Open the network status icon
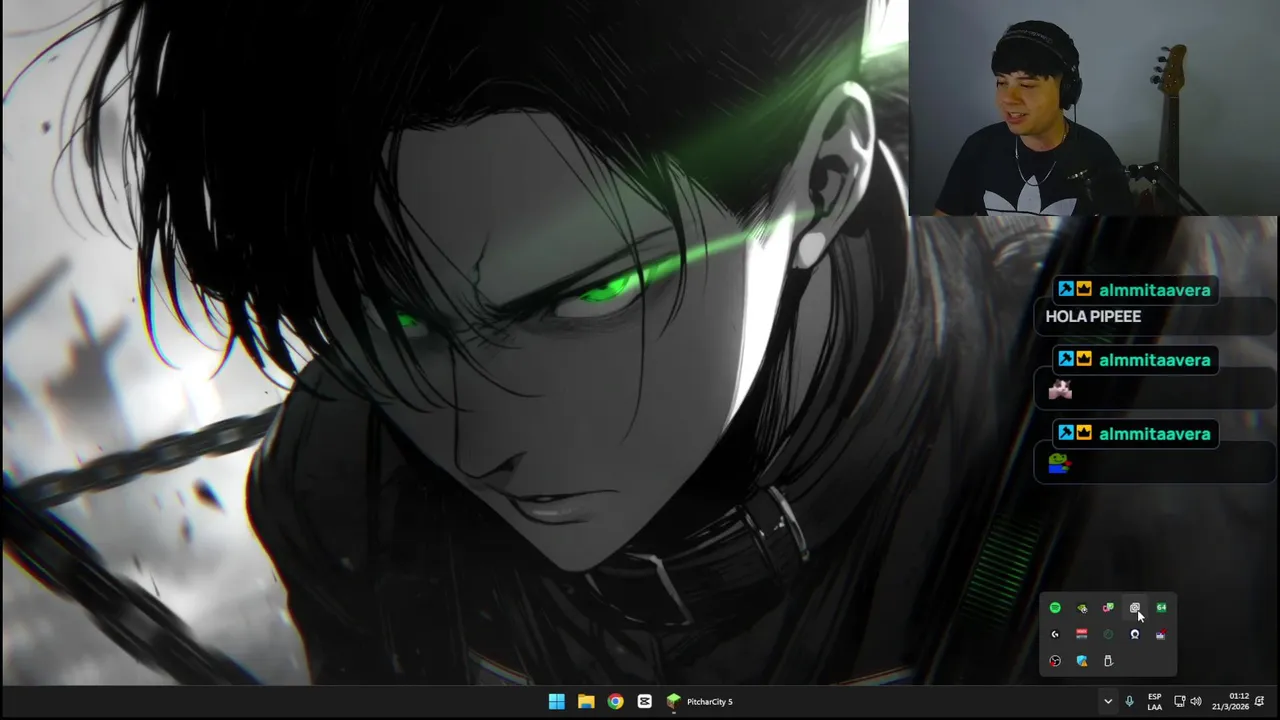The width and height of the screenshot is (1280, 720). (x=1179, y=702)
